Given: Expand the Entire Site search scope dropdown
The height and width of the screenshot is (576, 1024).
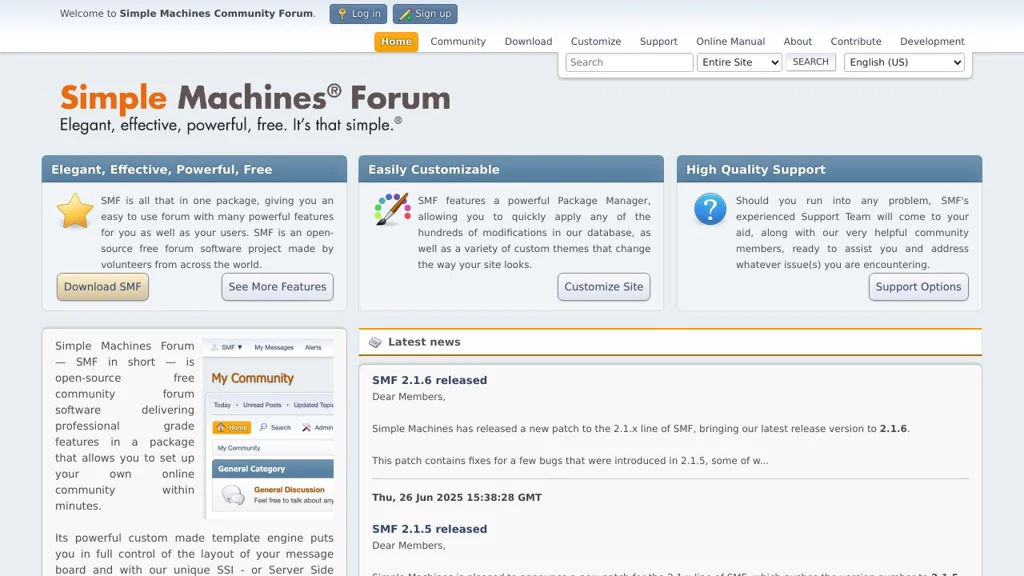Looking at the screenshot, I should [x=739, y=62].
